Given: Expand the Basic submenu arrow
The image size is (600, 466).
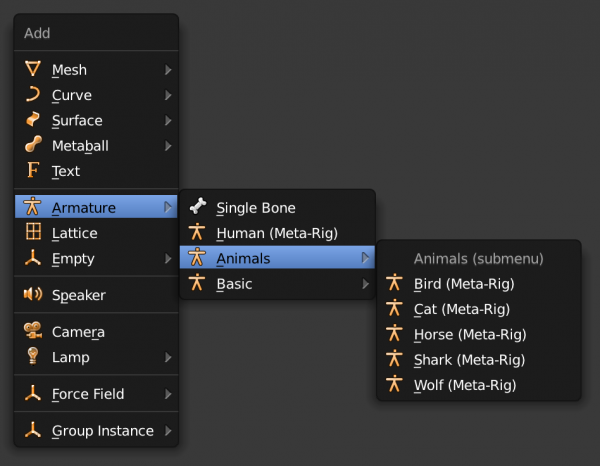Looking at the screenshot, I should pyautogui.click(x=365, y=284).
